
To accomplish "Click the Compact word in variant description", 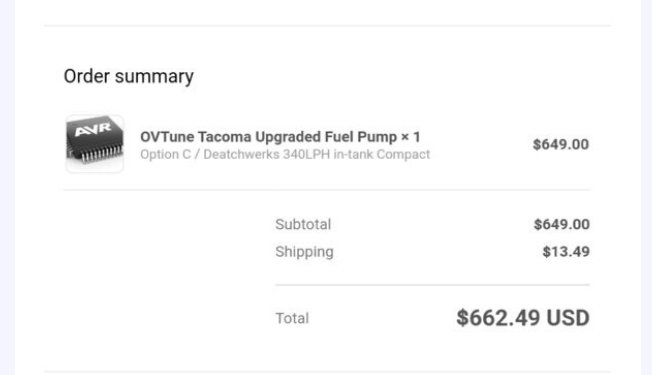I will click(403, 154).
